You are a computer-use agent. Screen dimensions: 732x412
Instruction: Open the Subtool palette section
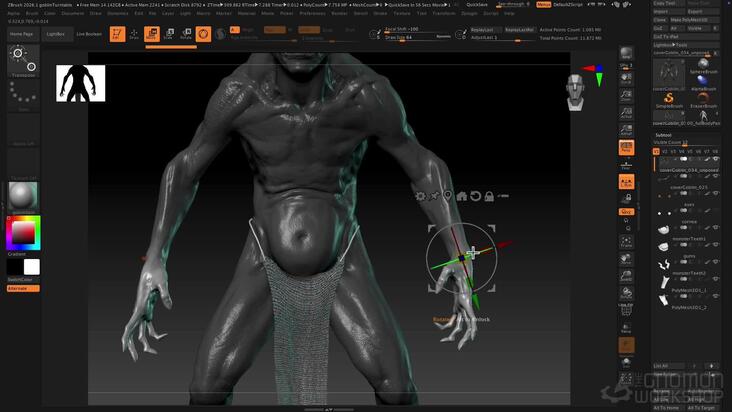pyautogui.click(x=663, y=135)
